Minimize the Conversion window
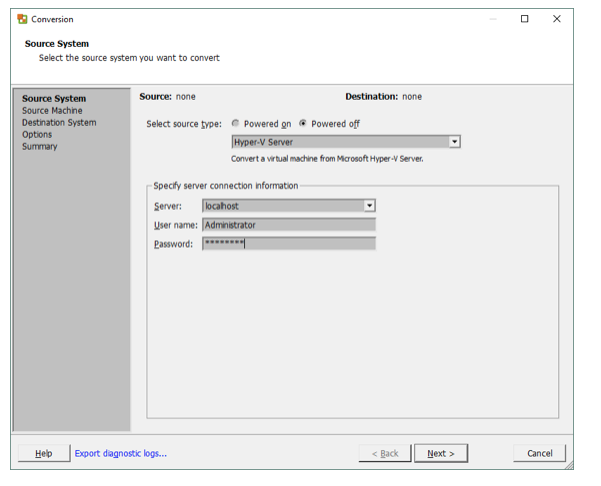This screenshot has width=601, height=486. point(492,19)
